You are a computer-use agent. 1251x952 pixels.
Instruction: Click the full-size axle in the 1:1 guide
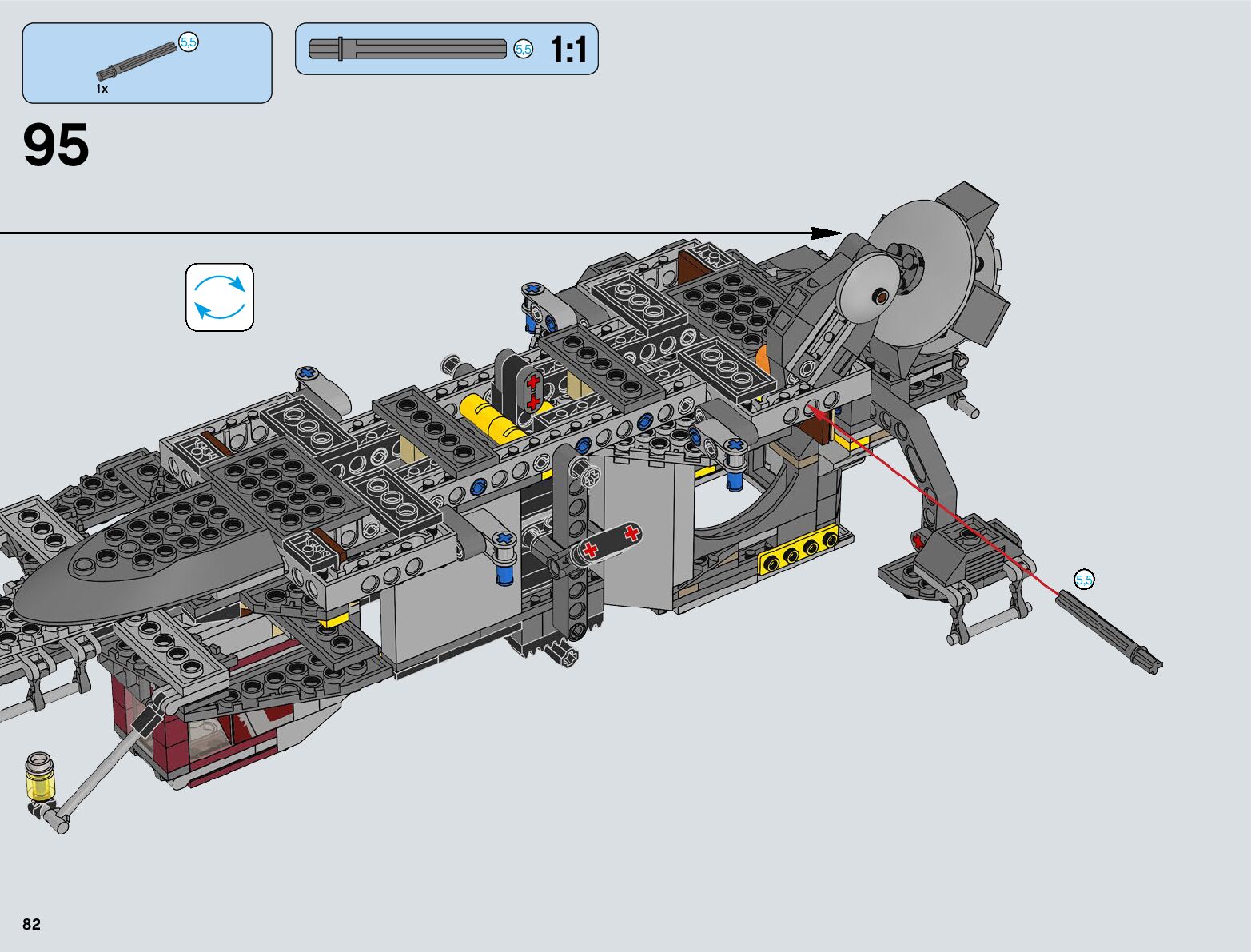point(408,49)
